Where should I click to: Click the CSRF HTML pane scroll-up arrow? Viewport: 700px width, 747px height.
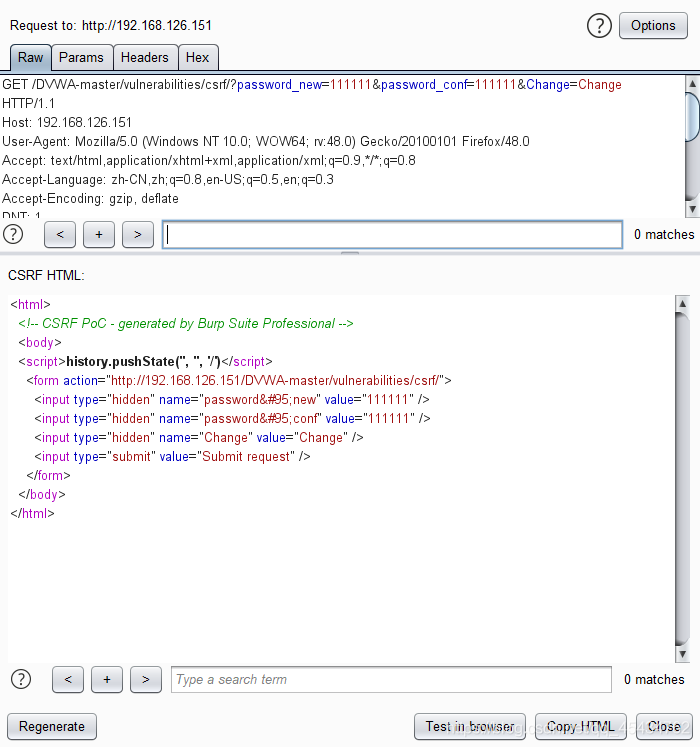(x=682, y=303)
